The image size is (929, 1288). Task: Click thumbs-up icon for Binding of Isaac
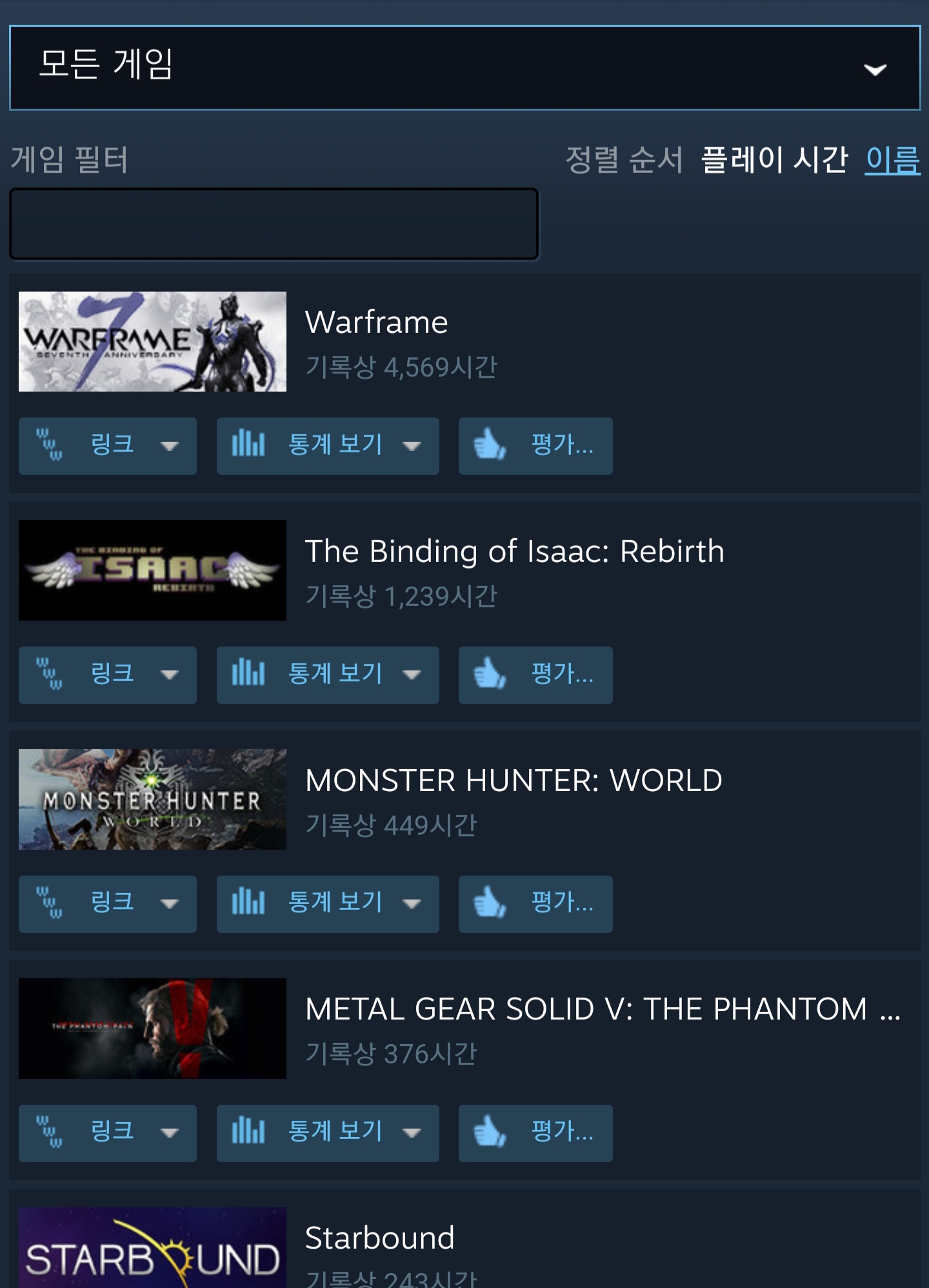[x=490, y=674]
